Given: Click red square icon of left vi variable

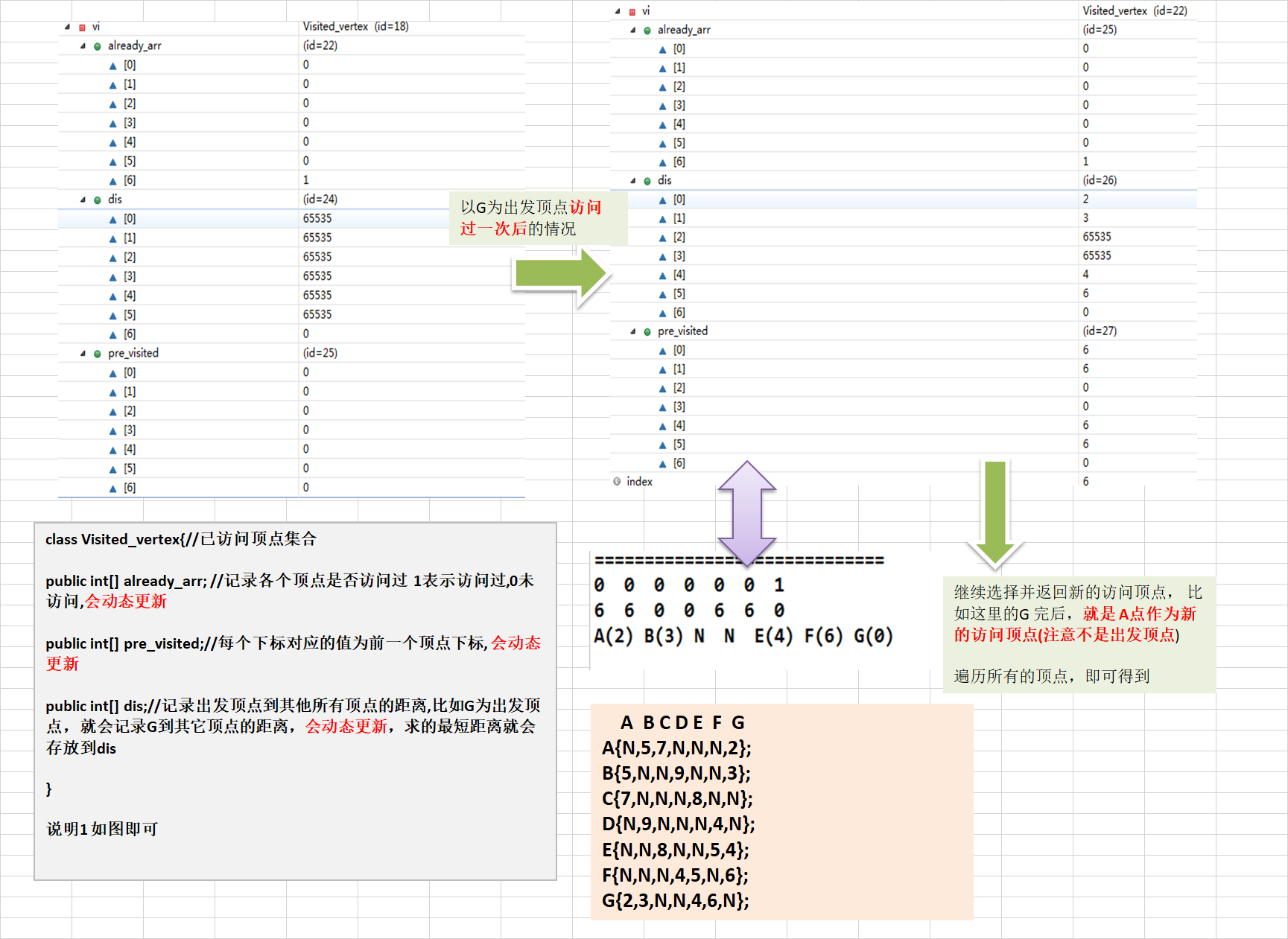Looking at the screenshot, I should click(83, 28).
